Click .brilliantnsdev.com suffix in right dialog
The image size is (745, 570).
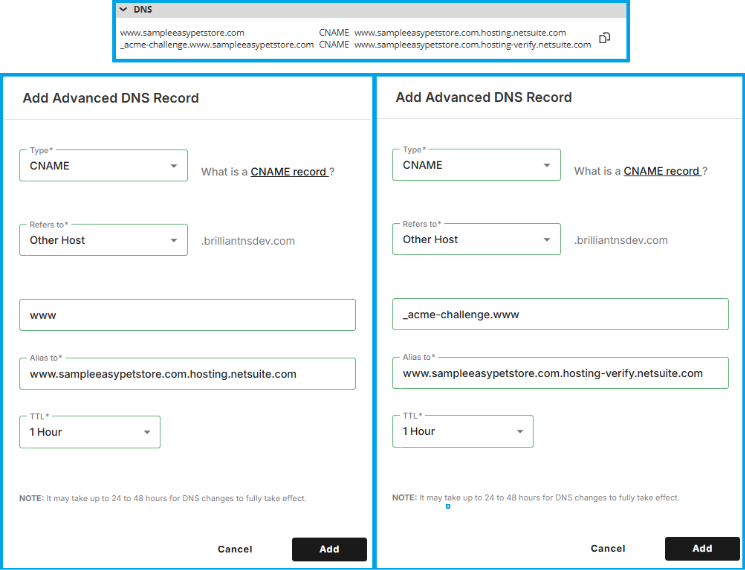click(621, 240)
